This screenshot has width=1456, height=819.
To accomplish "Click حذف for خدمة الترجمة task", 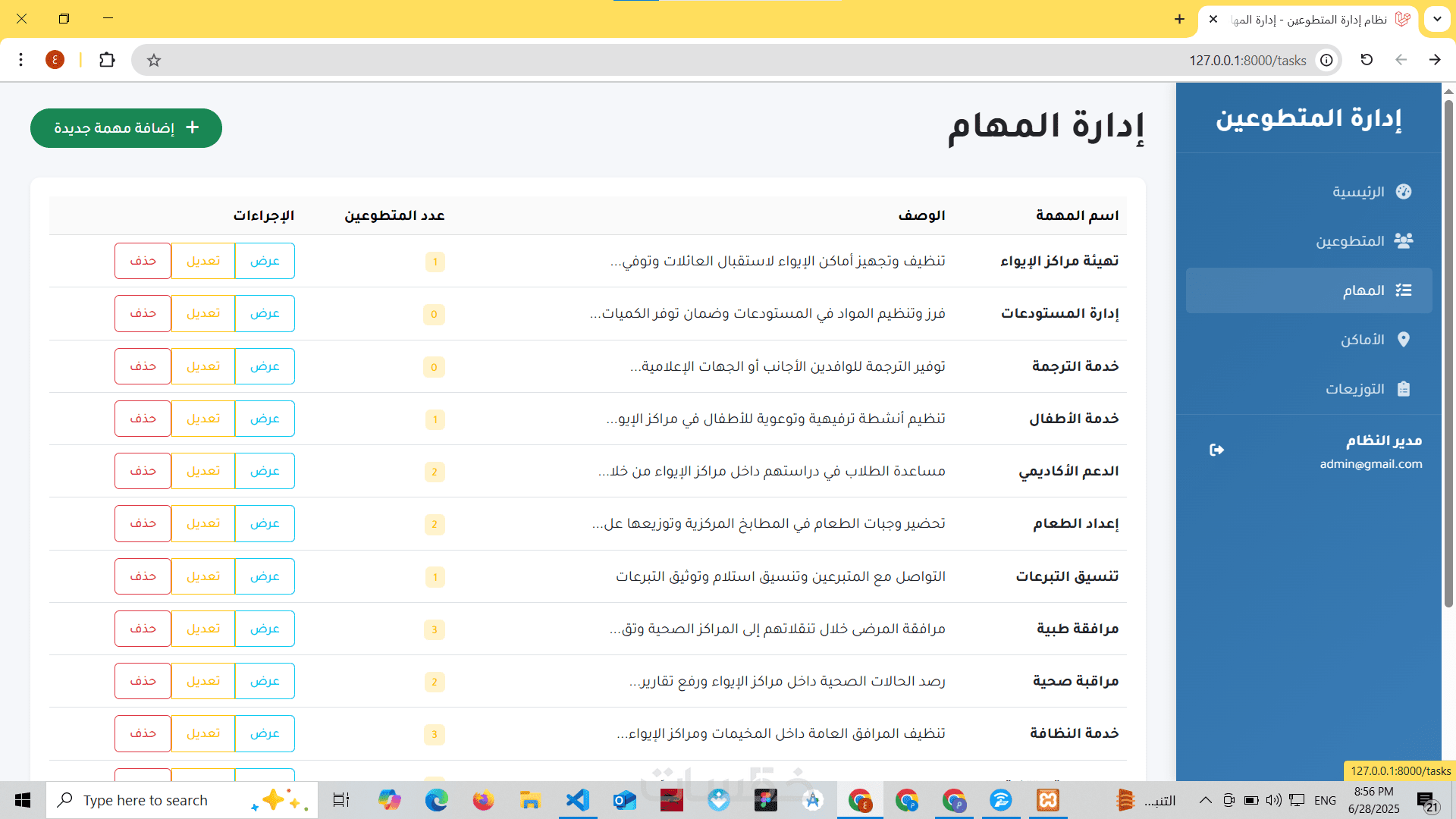I will [x=143, y=366].
